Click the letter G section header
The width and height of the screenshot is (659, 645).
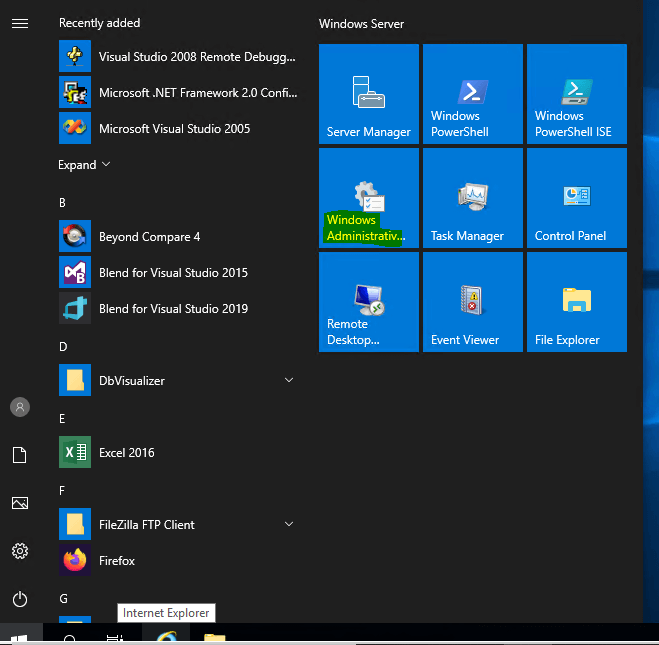[x=63, y=598]
